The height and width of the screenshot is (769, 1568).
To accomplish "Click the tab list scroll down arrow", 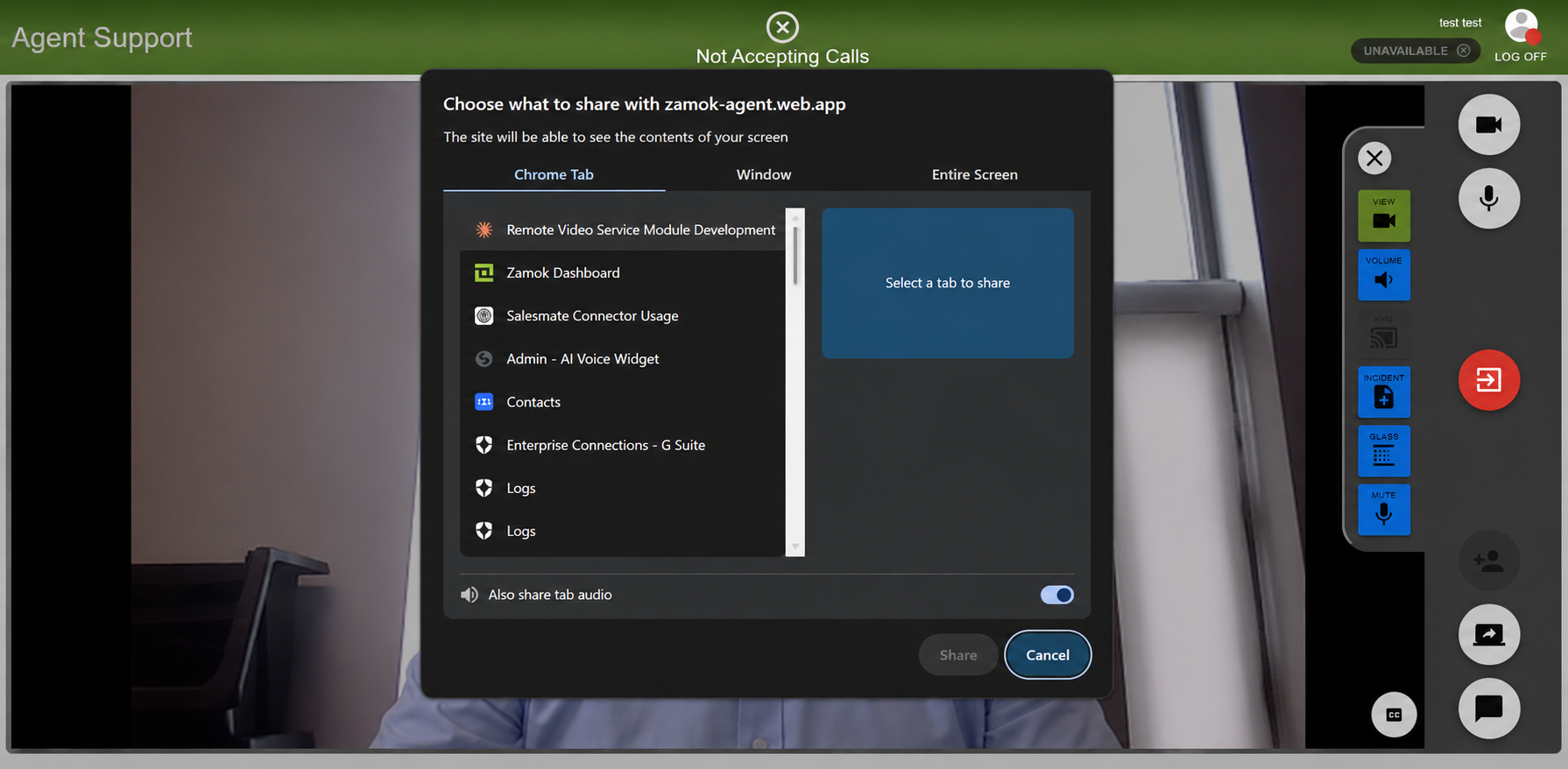I will (x=795, y=547).
